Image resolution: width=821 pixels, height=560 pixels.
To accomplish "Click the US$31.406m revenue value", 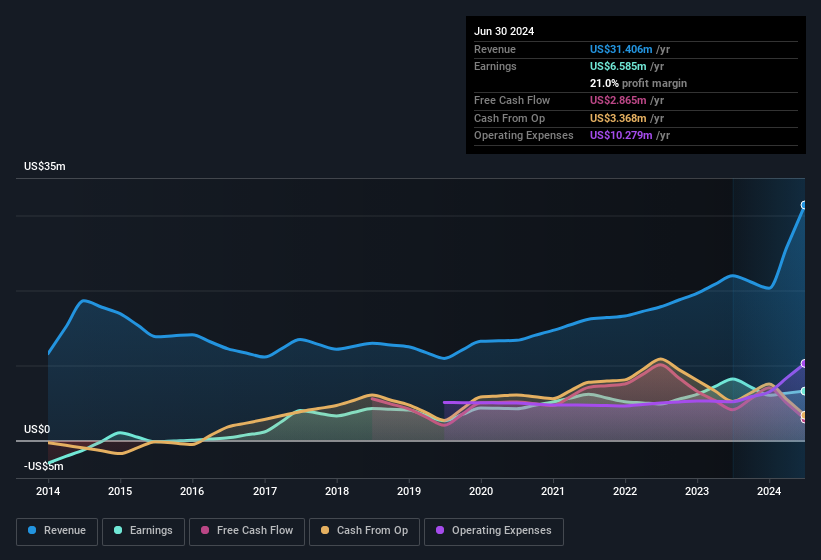I will (x=621, y=49).
